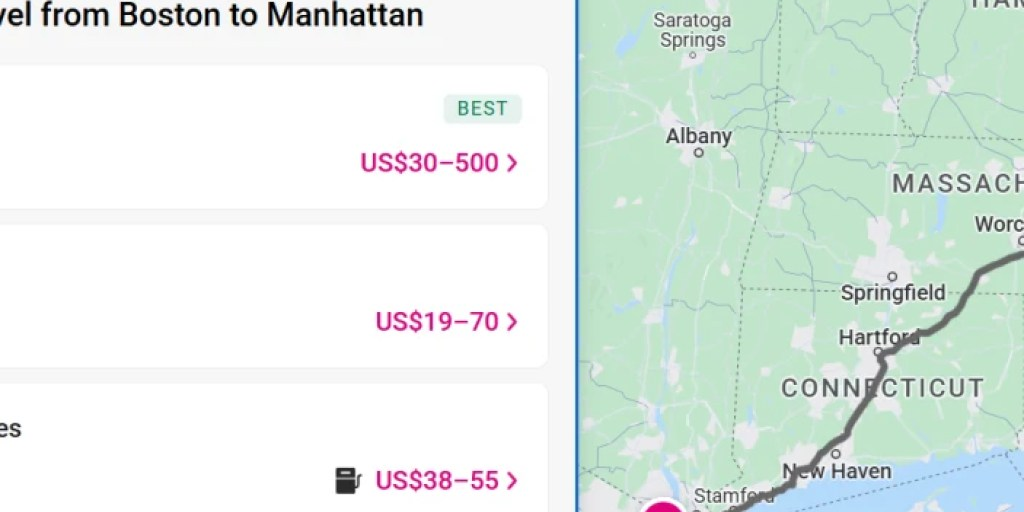Image resolution: width=1024 pixels, height=512 pixels.
Task: Click the Travel from Boston to Manhattan heading
Action: tap(212, 14)
